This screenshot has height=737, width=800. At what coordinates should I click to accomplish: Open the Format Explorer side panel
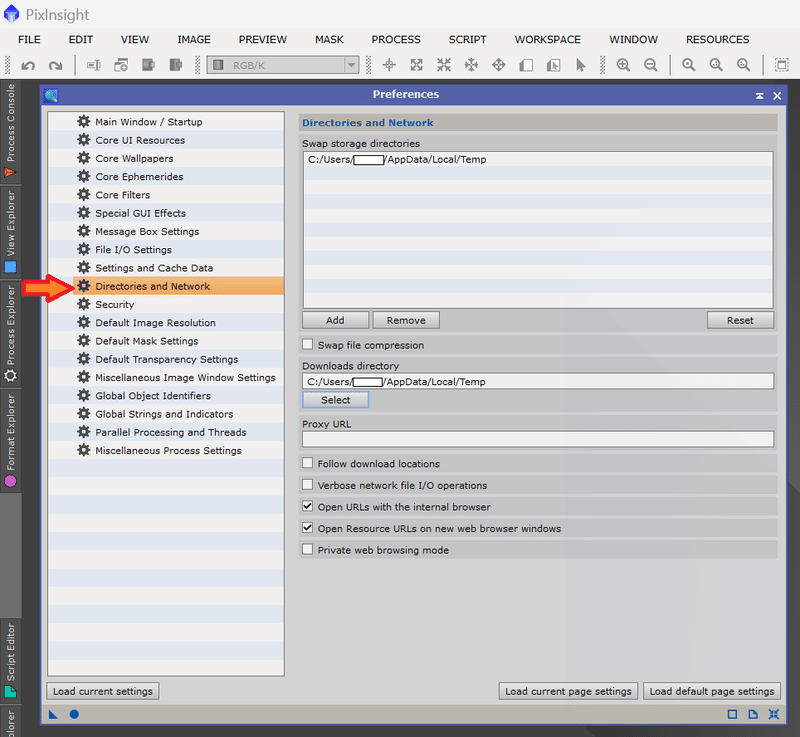[10, 440]
